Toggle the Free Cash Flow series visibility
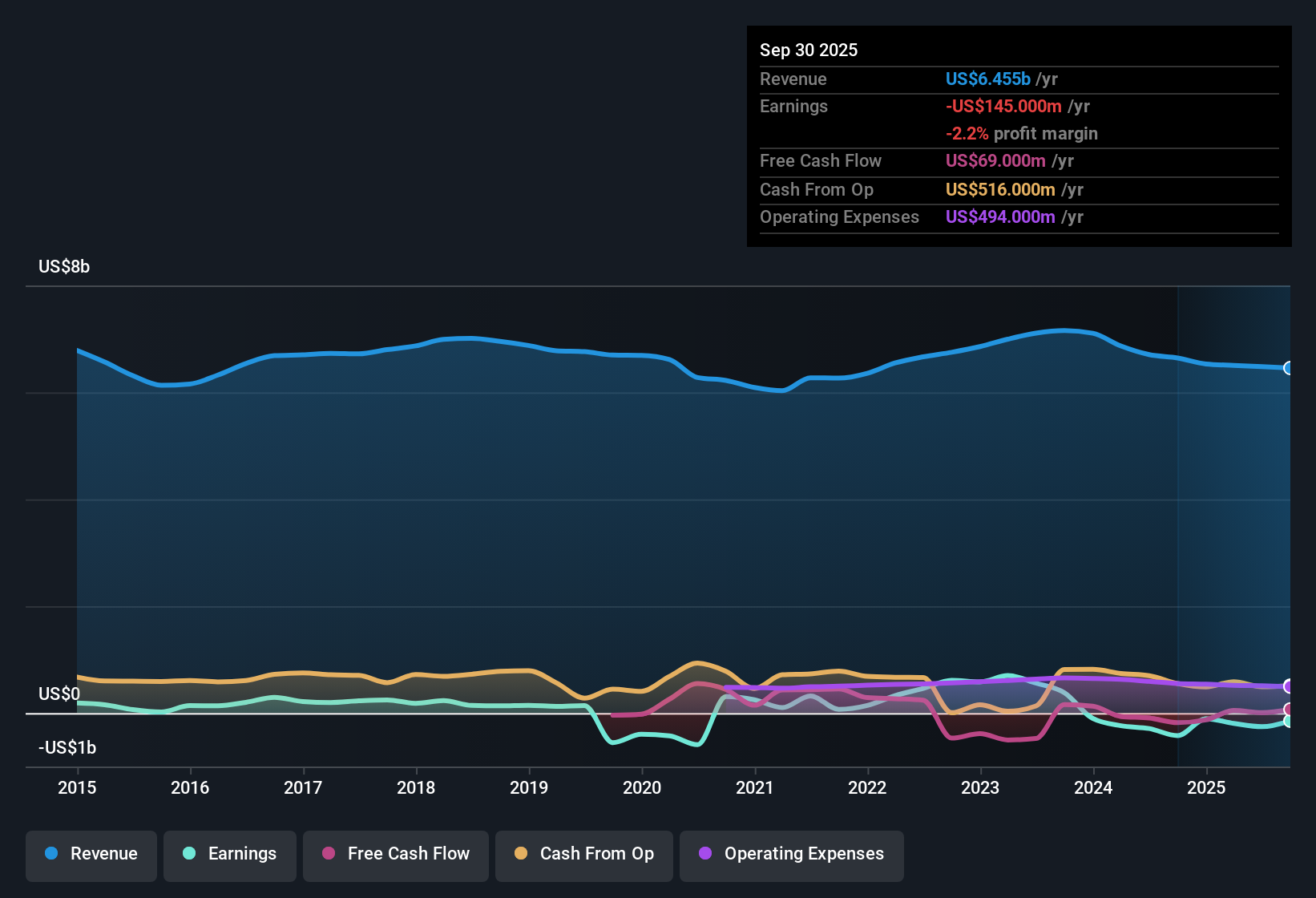Screen dimensions: 1316x898 click(395, 855)
